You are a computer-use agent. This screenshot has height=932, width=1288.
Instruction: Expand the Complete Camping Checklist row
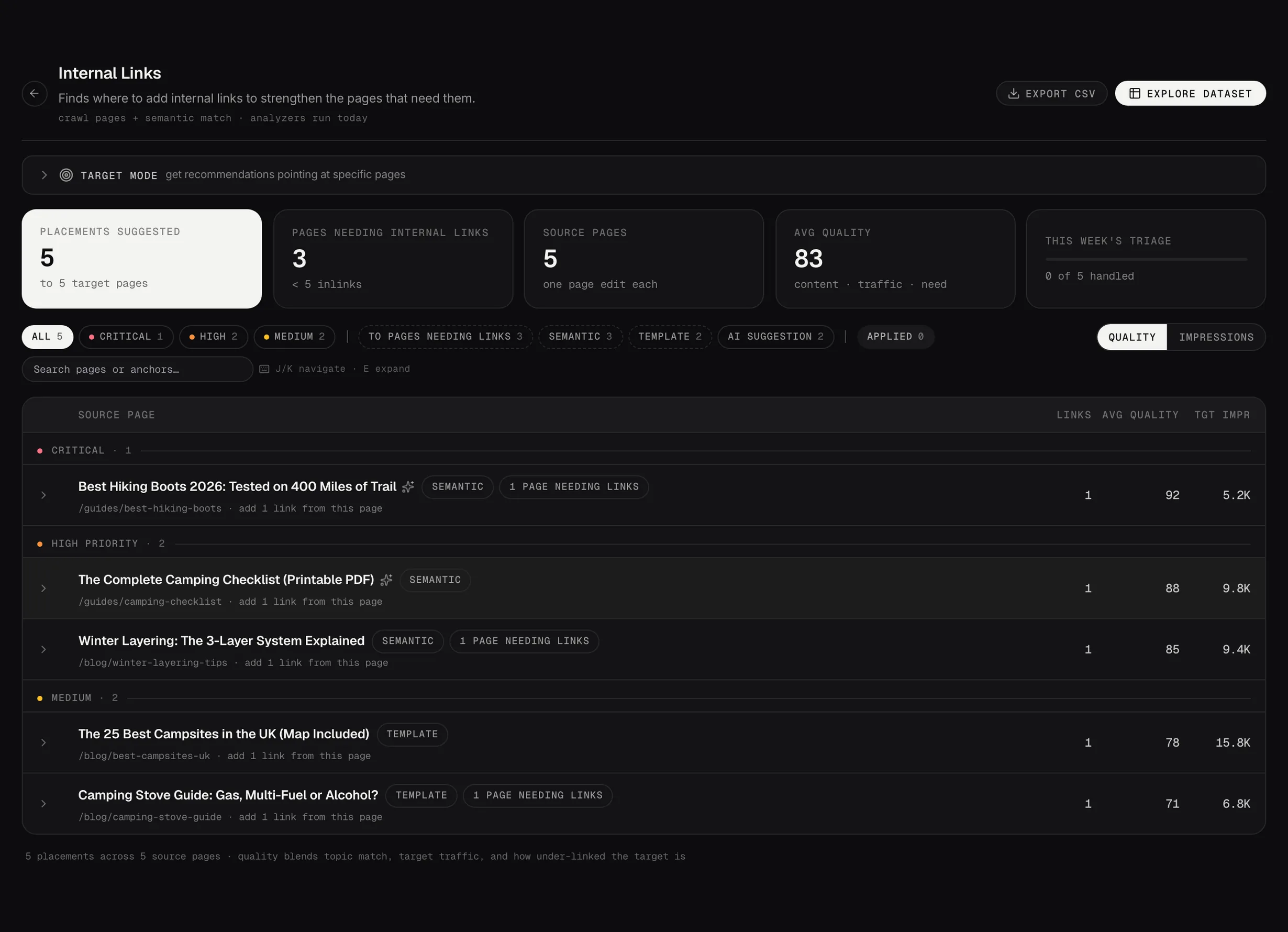coord(44,589)
